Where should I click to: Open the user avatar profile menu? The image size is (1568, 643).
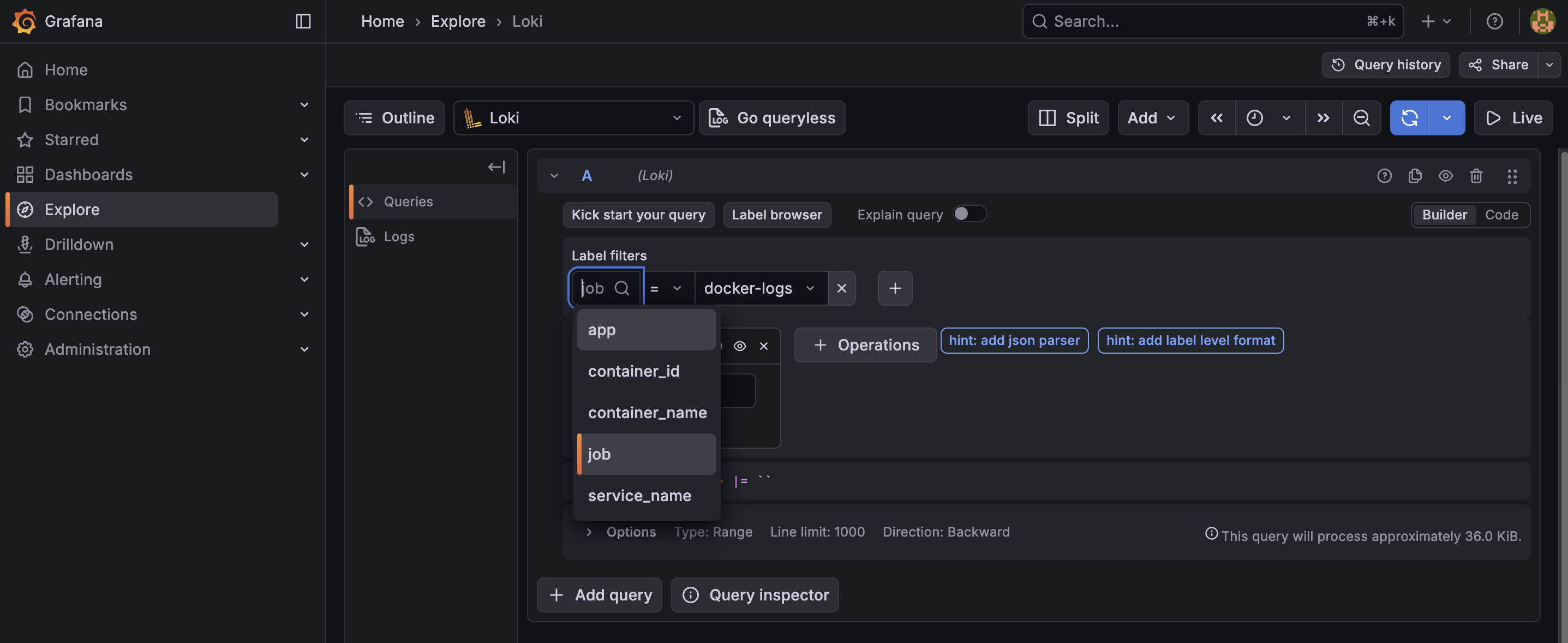pyautogui.click(x=1542, y=21)
